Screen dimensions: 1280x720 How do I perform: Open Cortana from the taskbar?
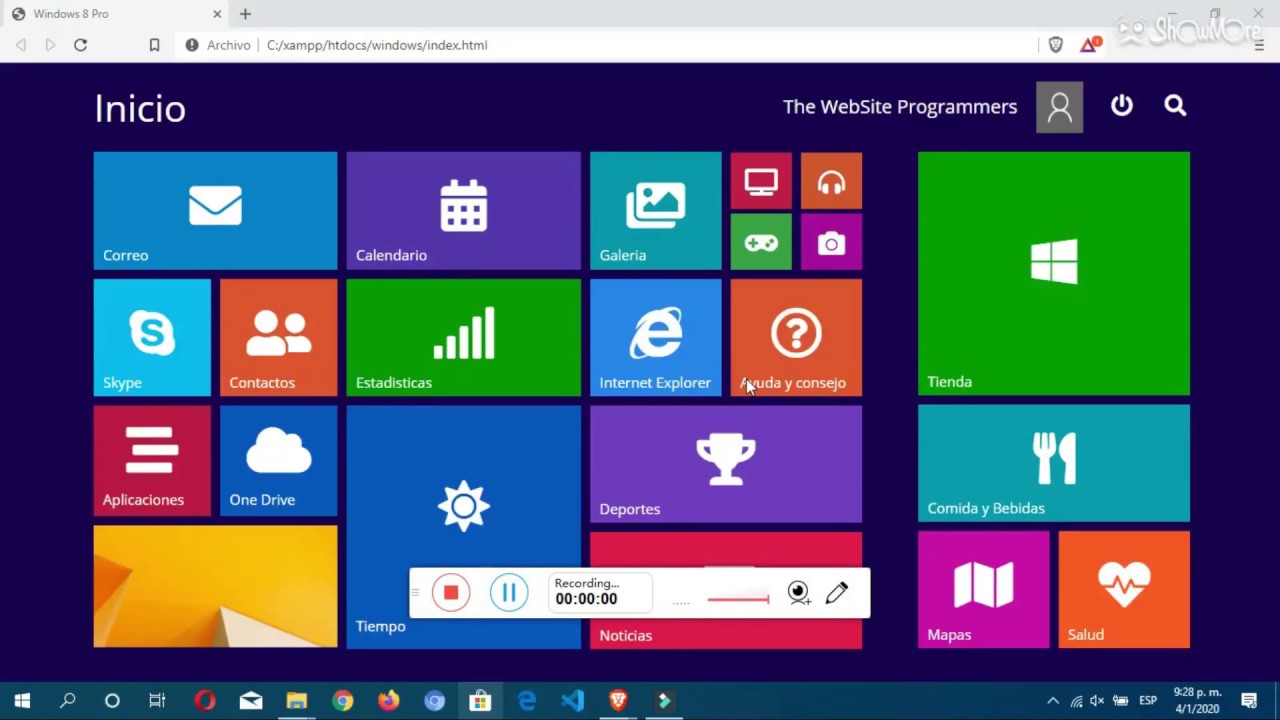112,701
